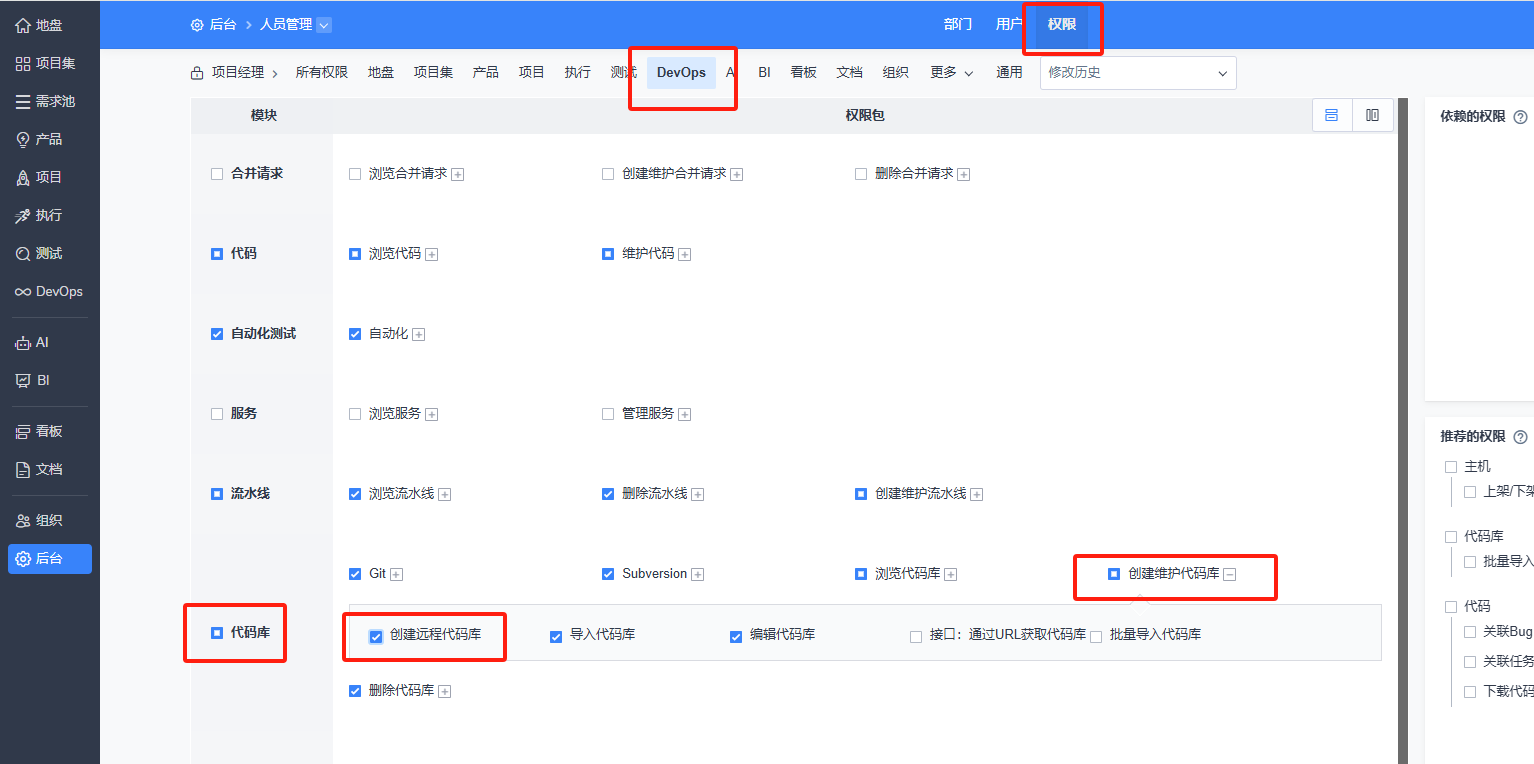The height and width of the screenshot is (764, 1534).
Task: Expand the 浏览代码 plus icon
Action: pos(431,254)
